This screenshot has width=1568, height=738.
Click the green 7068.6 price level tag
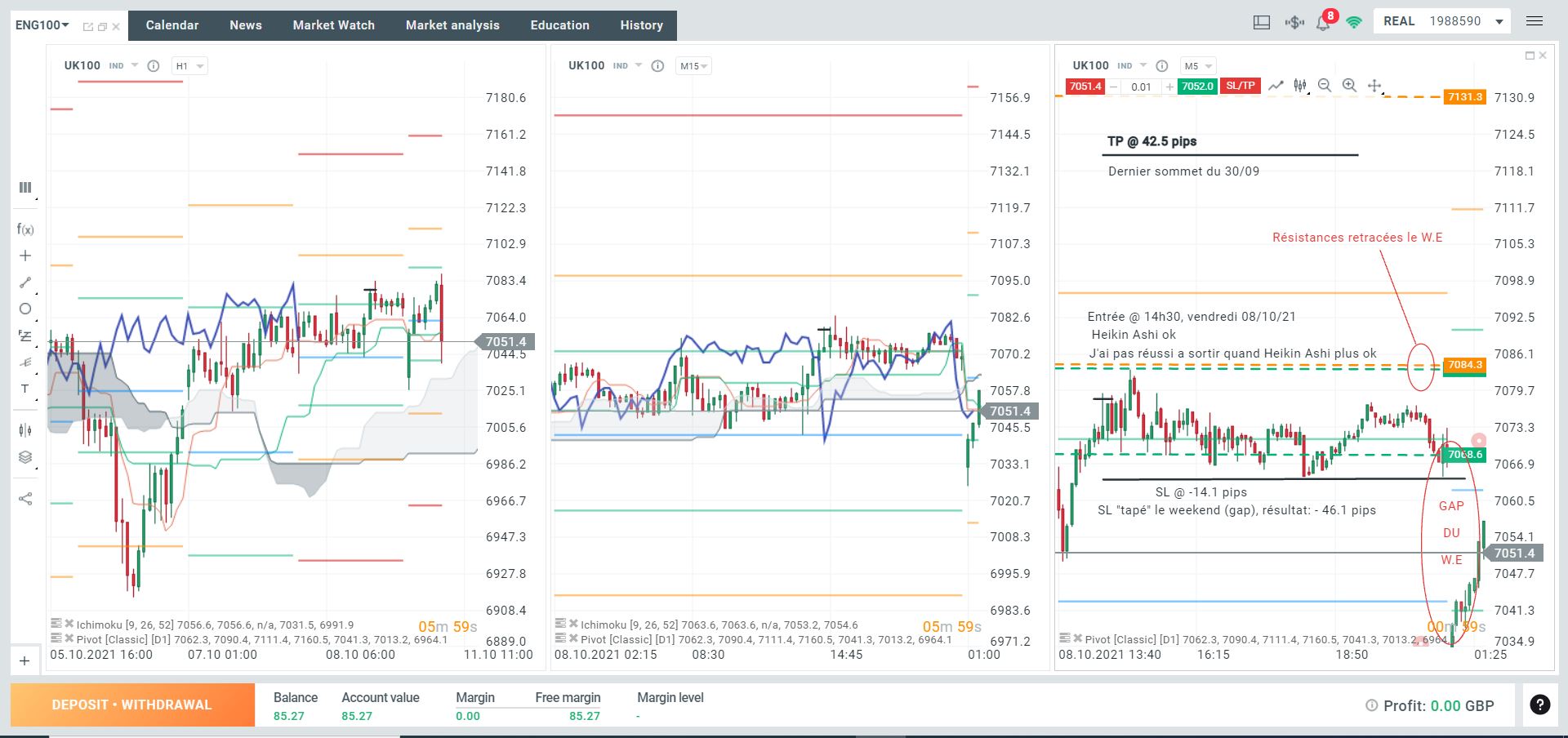click(x=1464, y=455)
